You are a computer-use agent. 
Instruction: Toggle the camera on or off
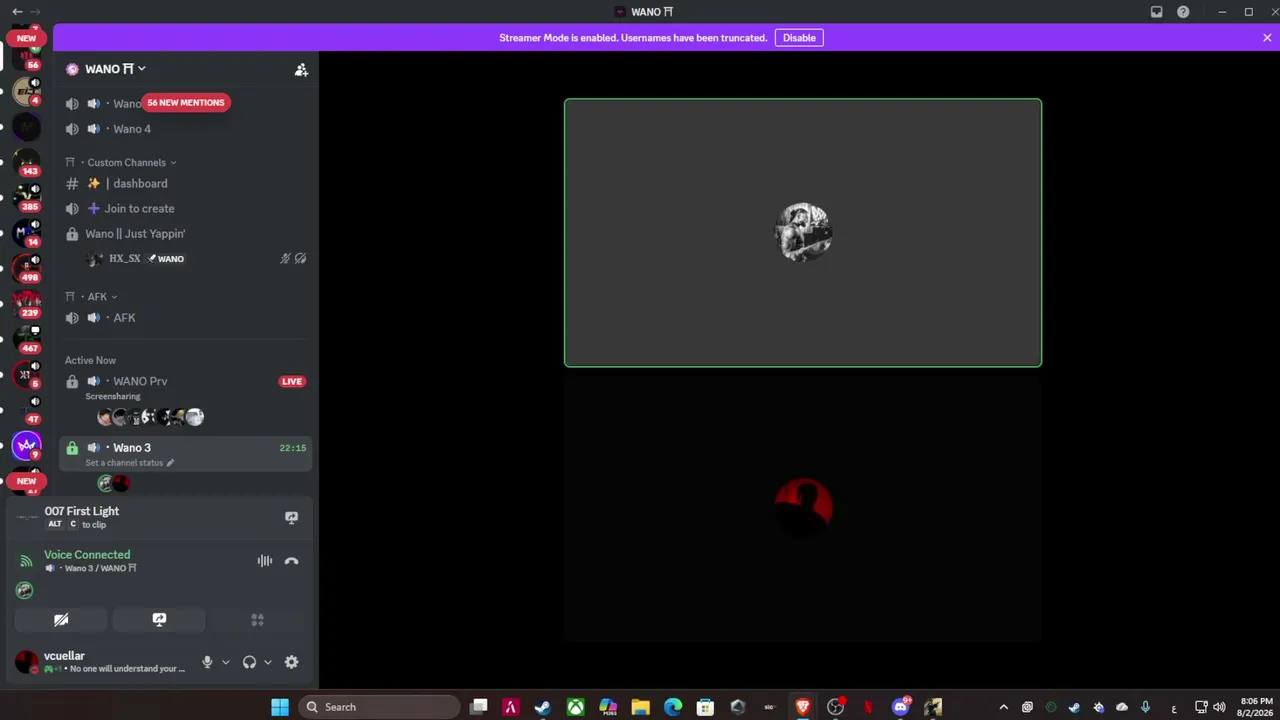(x=61, y=620)
